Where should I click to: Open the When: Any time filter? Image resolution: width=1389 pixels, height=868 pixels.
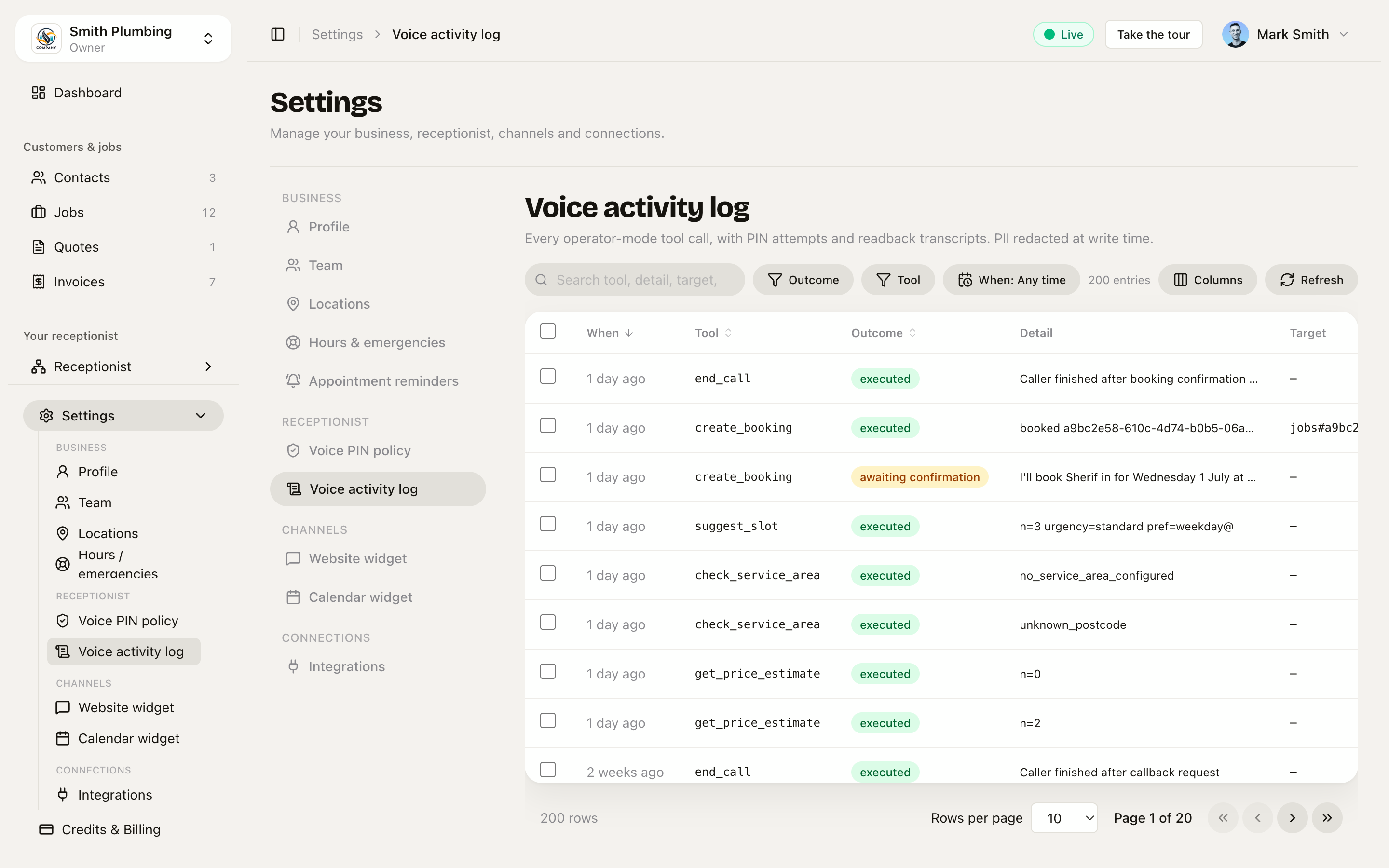click(1011, 280)
